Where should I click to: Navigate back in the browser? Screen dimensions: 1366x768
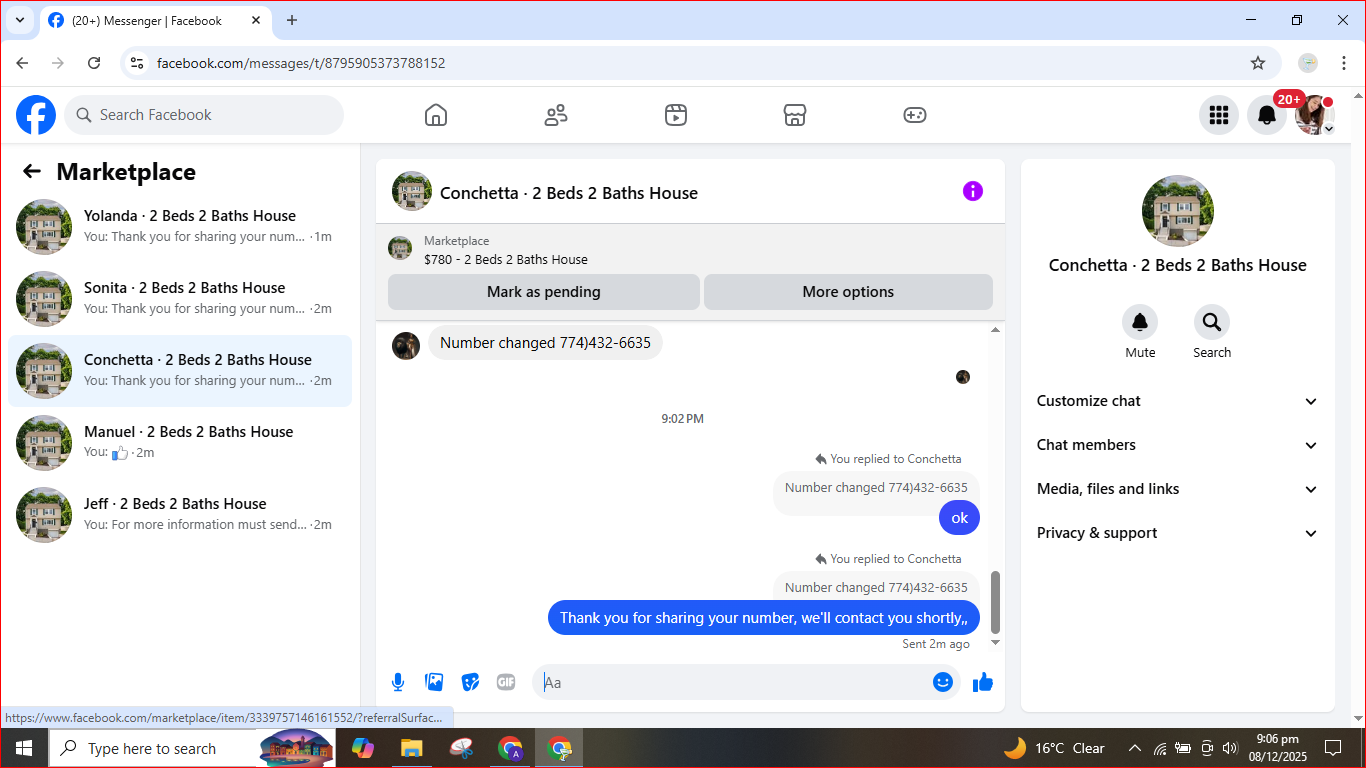(22, 63)
